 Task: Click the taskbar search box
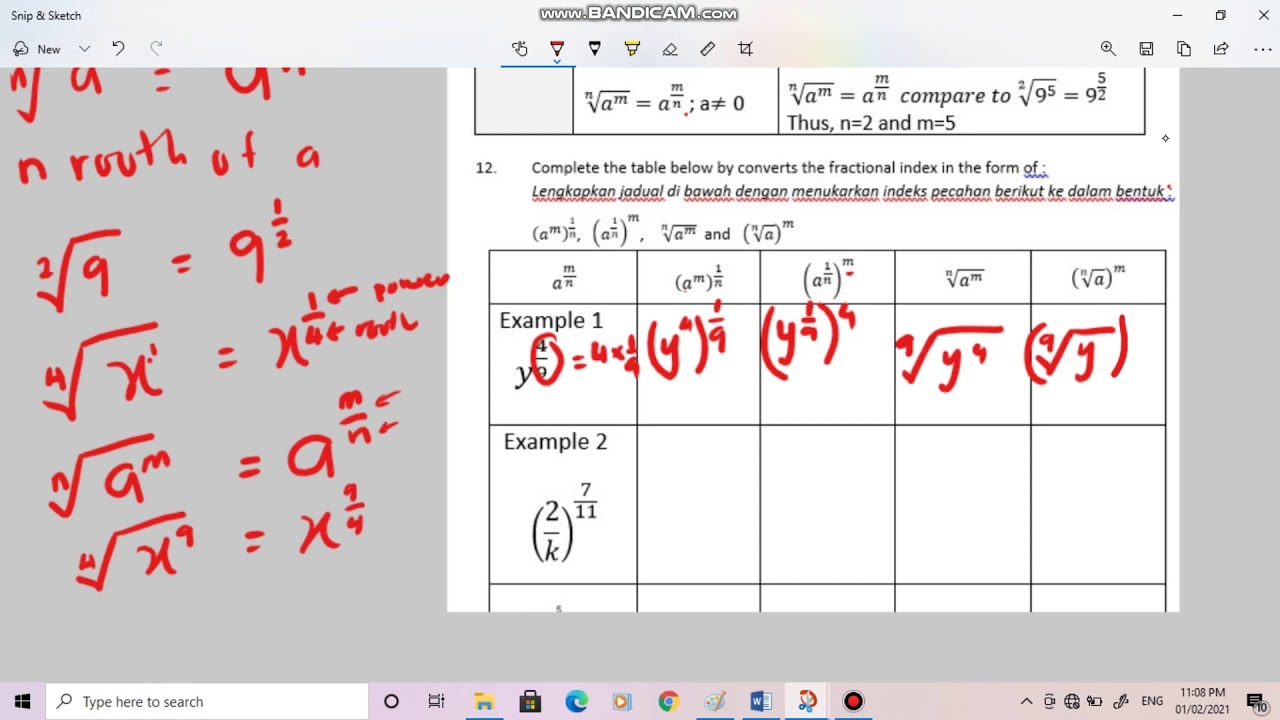click(x=208, y=701)
